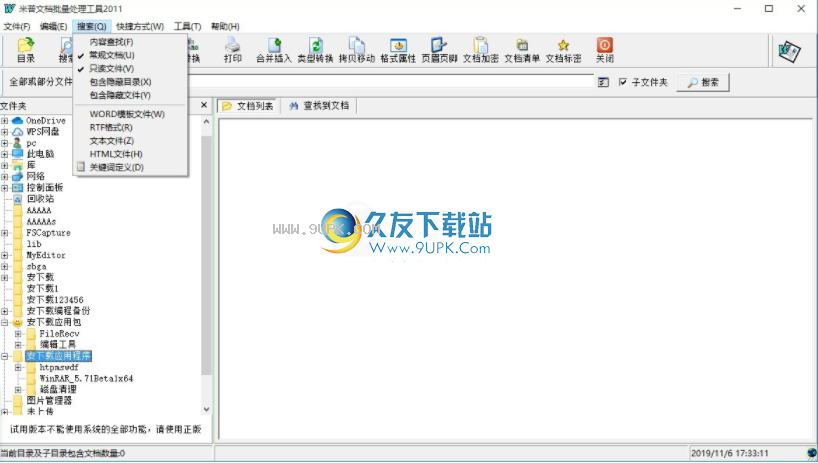The image size is (818, 463).
Task: Open the 页眉页脚 header footer tool
Action: (x=439, y=50)
